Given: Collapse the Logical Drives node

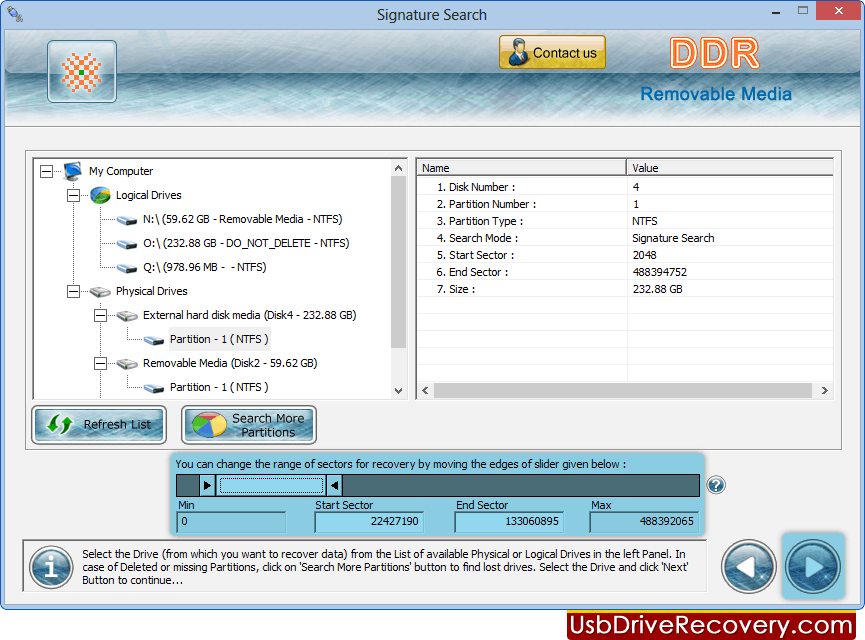Looking at the screenshot, I should click(73, 195).
